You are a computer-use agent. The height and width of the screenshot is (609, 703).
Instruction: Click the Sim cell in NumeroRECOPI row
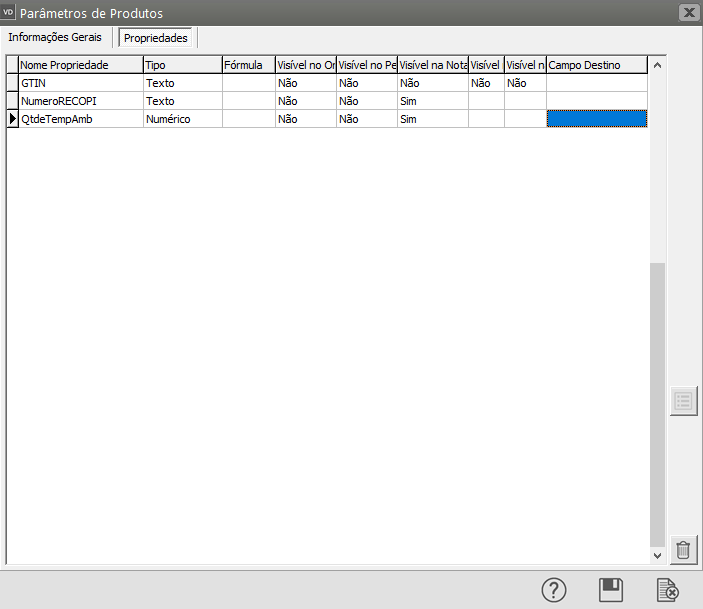tap(432, 101)
